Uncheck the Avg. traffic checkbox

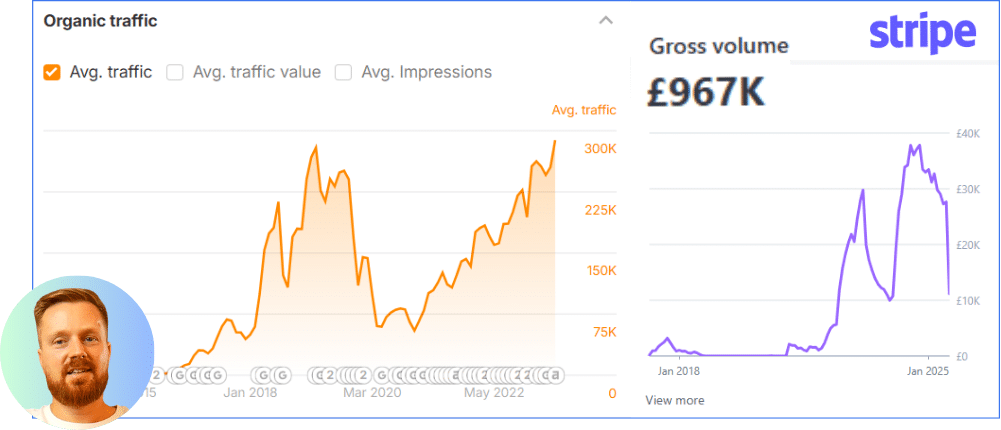[x=51, y=72]
